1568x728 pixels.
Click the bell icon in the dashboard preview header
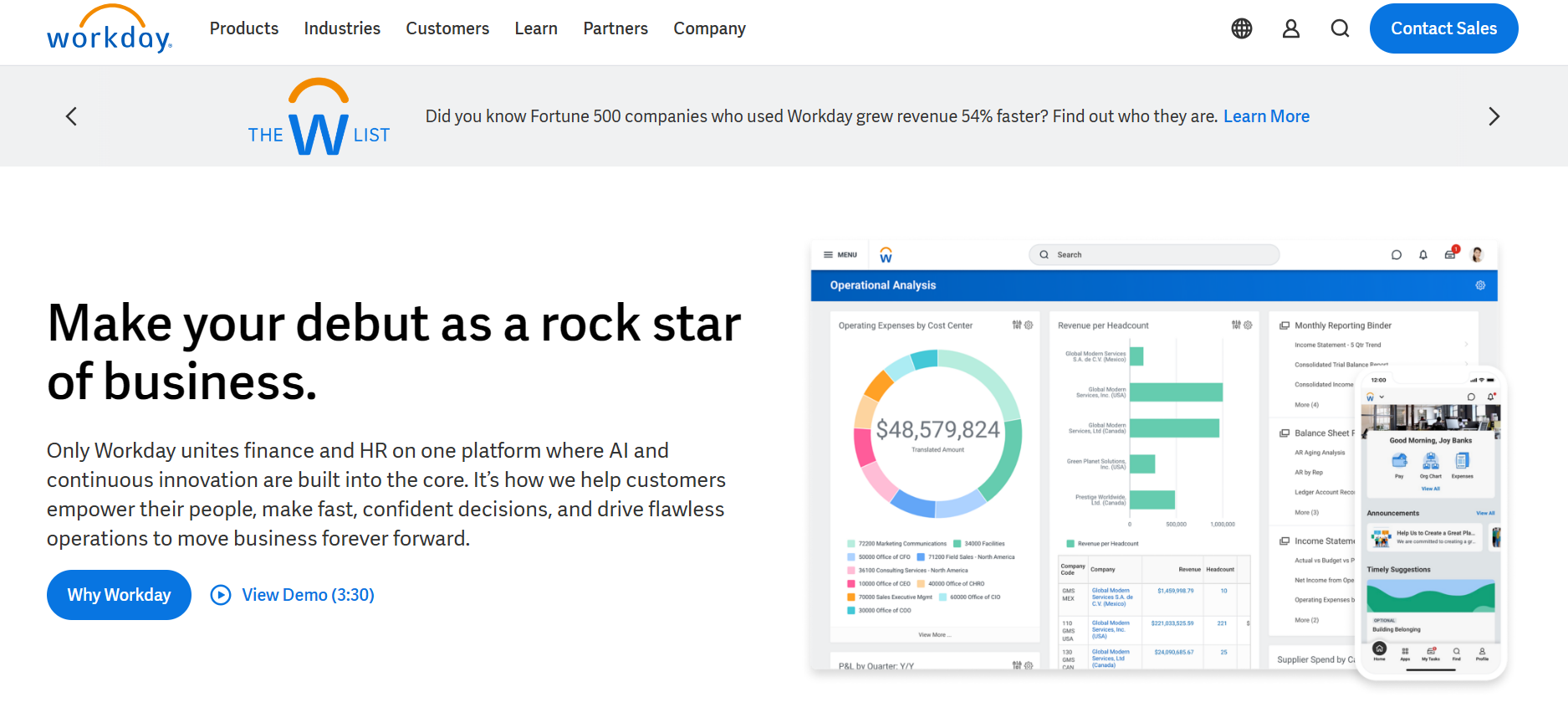pos(1423,254)
